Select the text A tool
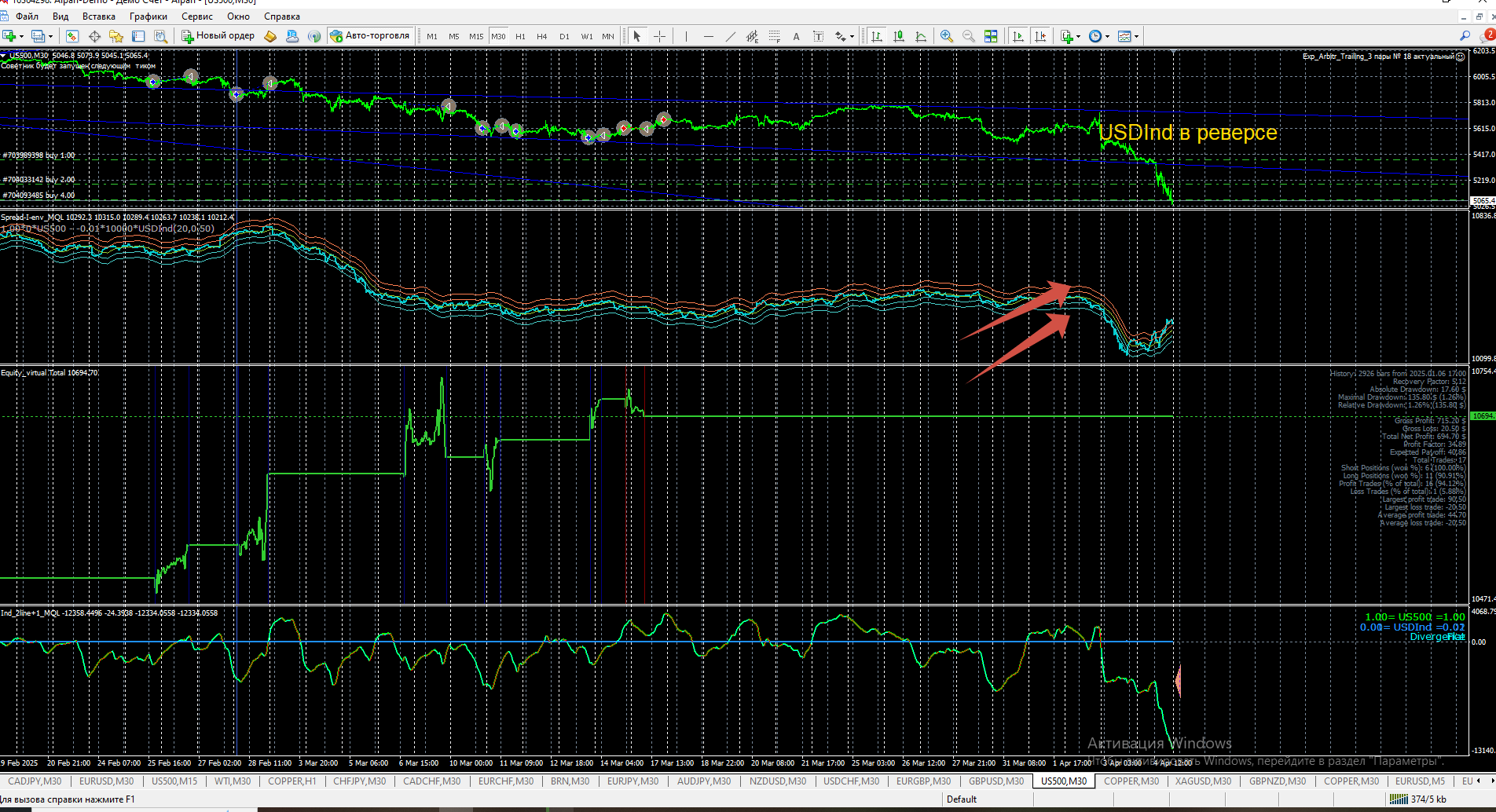Screen dimensions: 1496x812 (x=796, y=36)
